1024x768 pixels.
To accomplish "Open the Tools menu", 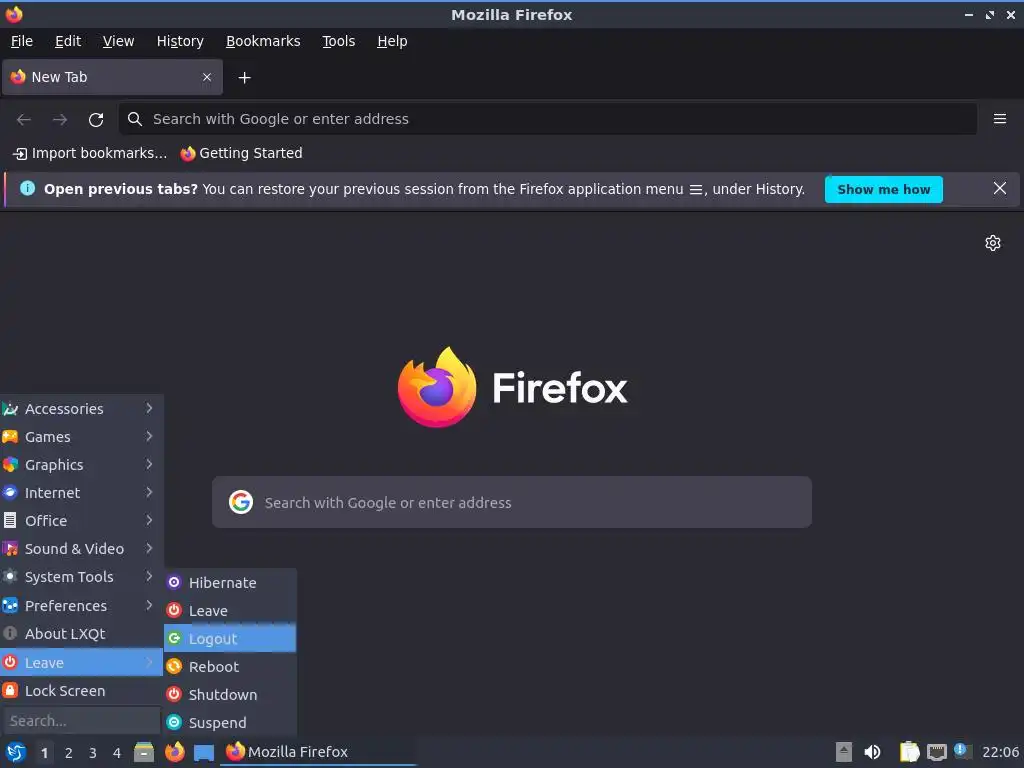I will tap(338, 41).
